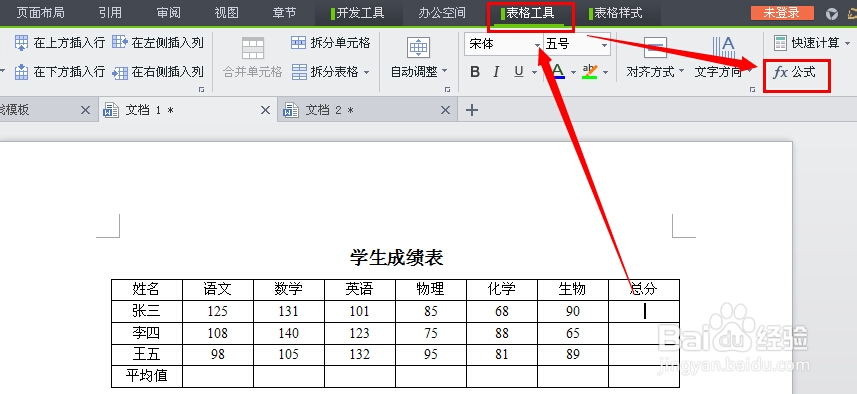Click the empty 总分 cell for 李四
Viewport: 857px width, 394px height.
(x=644, y=333)
